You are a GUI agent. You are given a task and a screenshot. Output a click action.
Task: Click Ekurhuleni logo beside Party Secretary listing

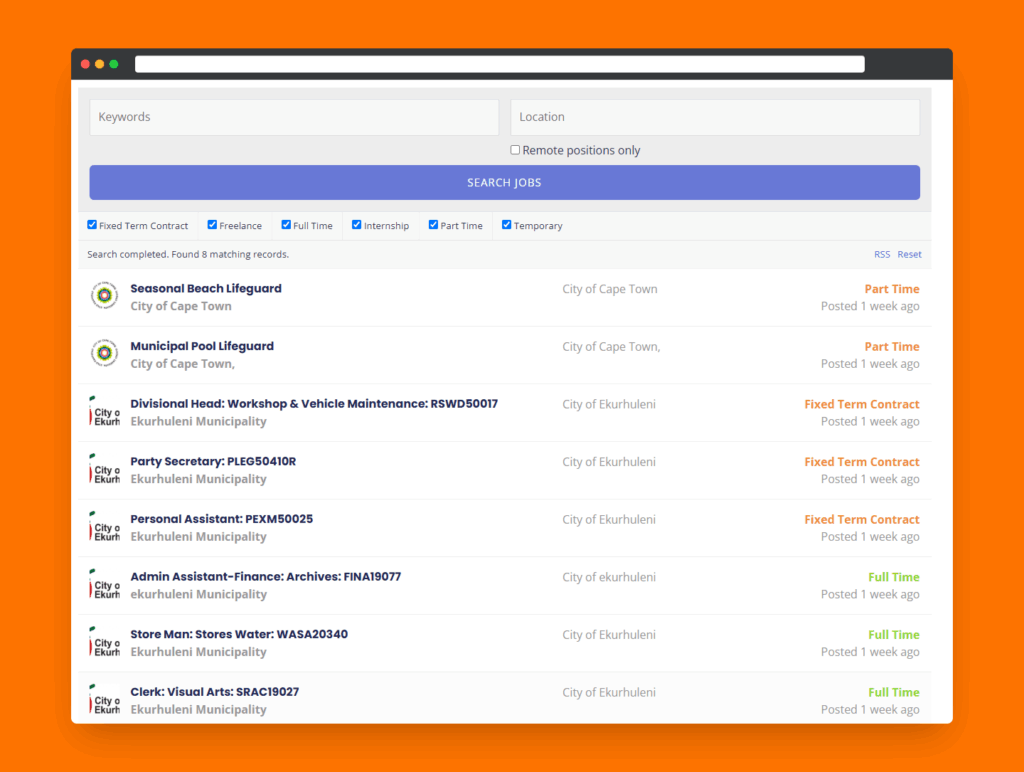click(104, 470)
